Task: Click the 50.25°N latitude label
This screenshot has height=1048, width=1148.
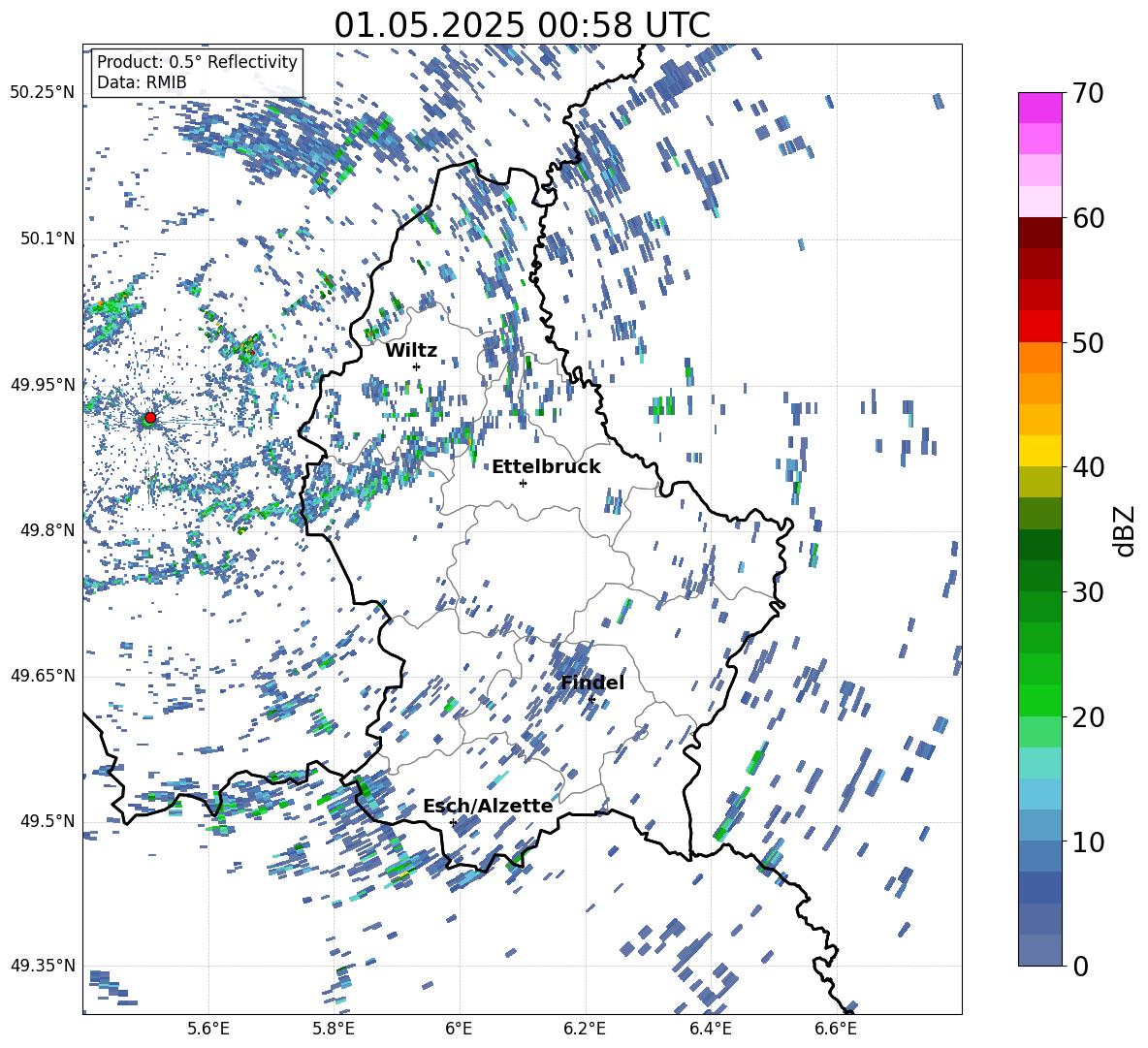Action: 43,93
